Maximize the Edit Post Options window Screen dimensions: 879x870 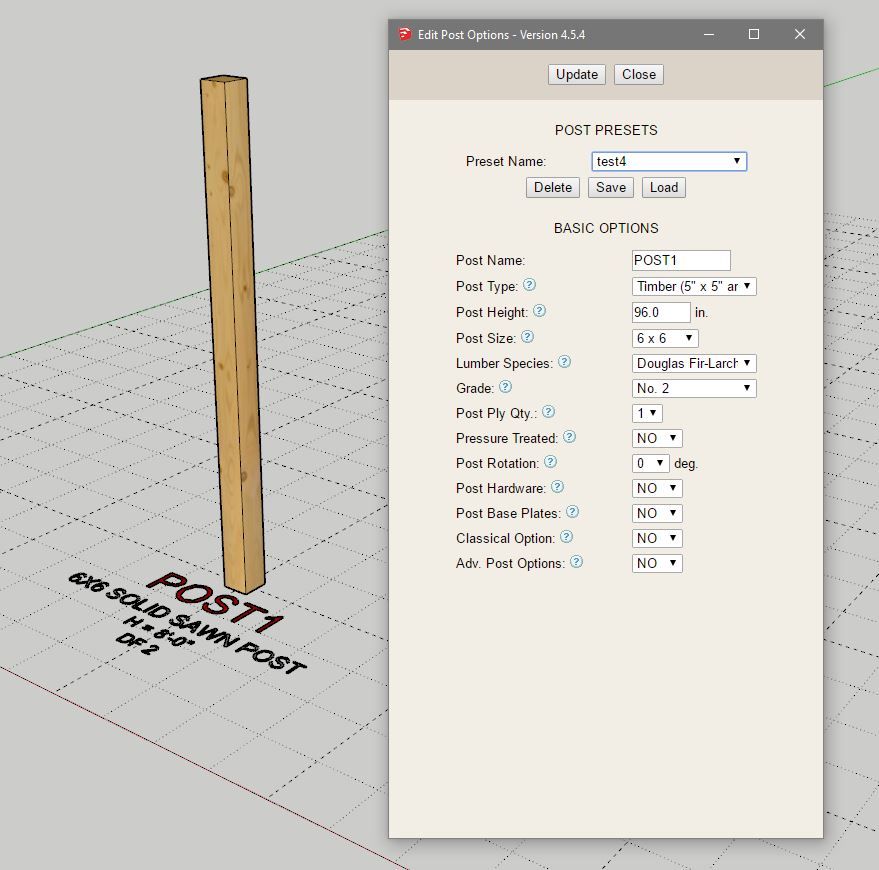[x=754, y=34]
